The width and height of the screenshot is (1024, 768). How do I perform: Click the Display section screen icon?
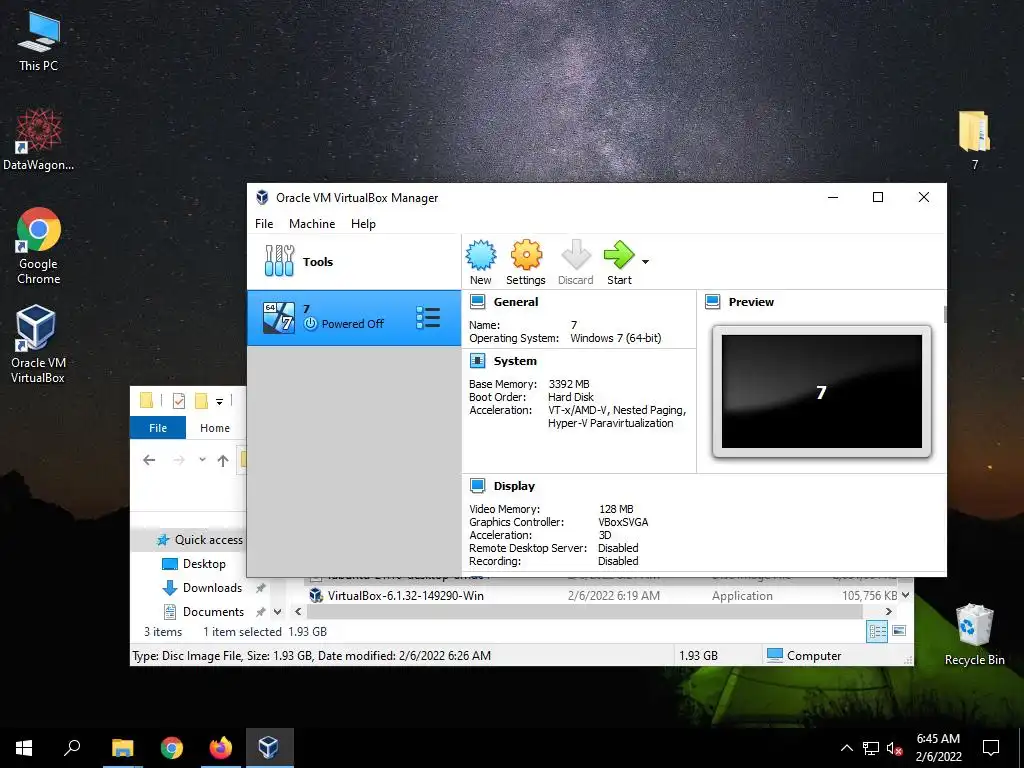(477, 486)
